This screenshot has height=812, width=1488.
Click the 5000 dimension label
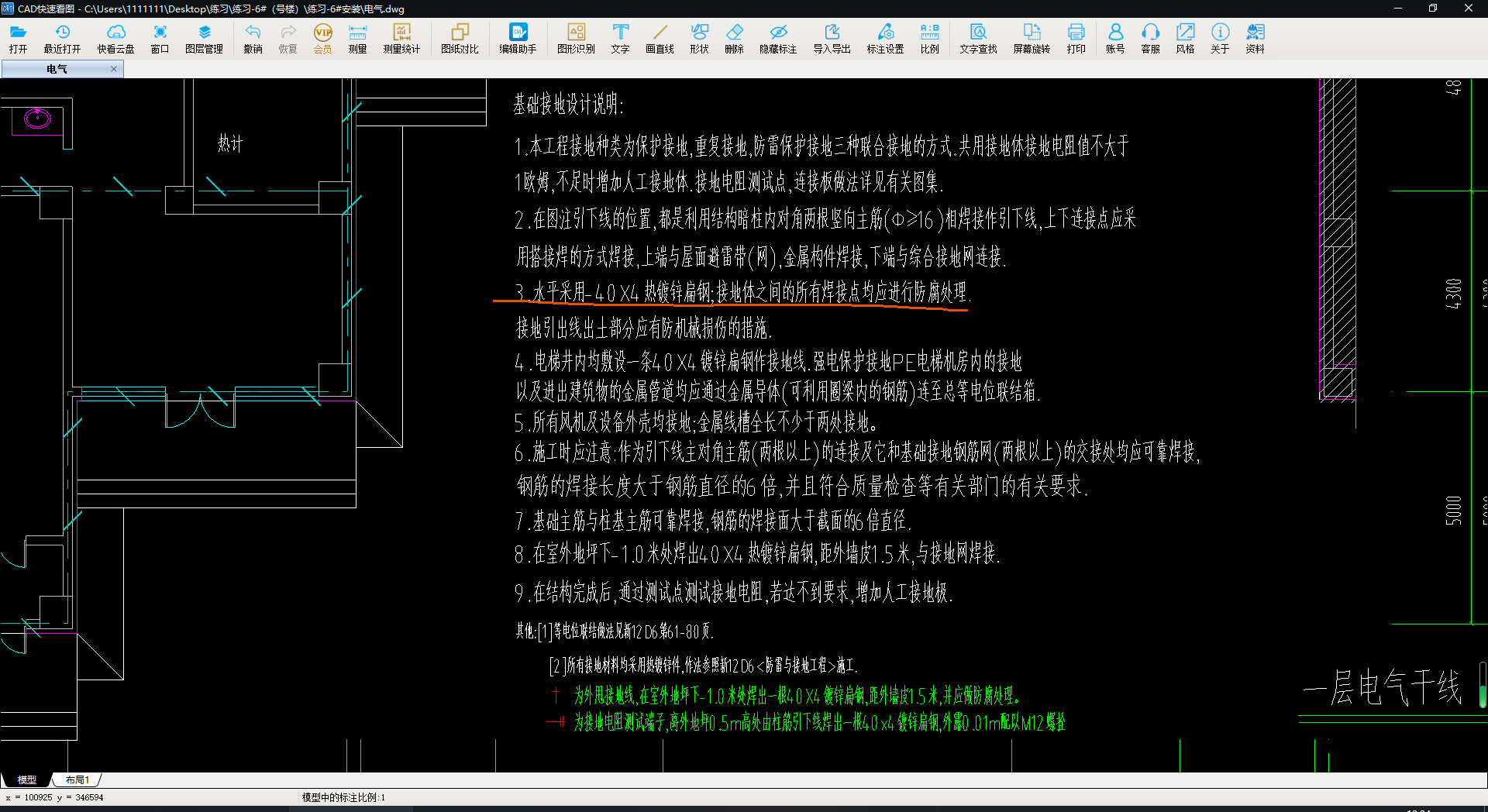pos(1454,511)
